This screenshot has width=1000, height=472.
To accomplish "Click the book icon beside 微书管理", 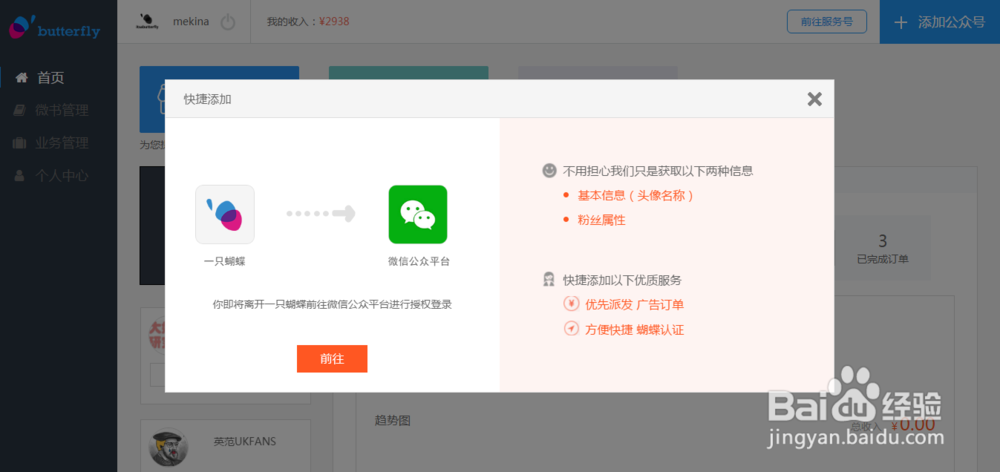I will point(20,110).
